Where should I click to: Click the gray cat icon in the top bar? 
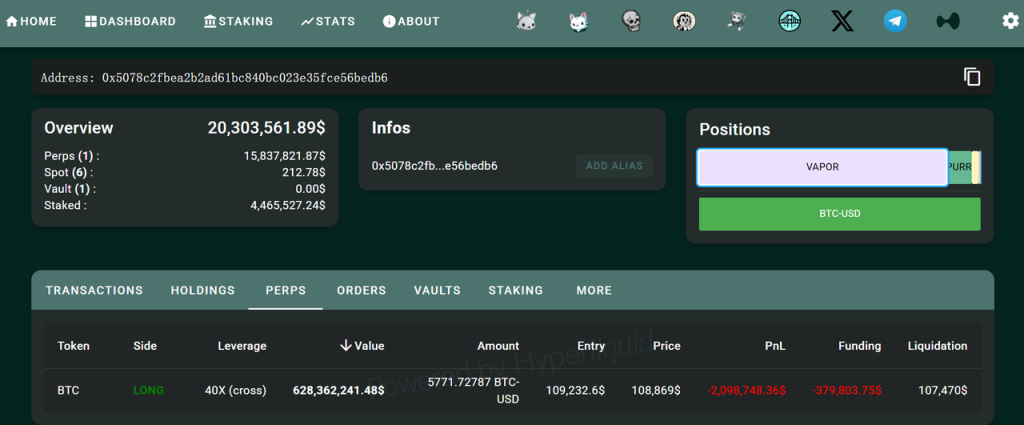coord(526,22)
